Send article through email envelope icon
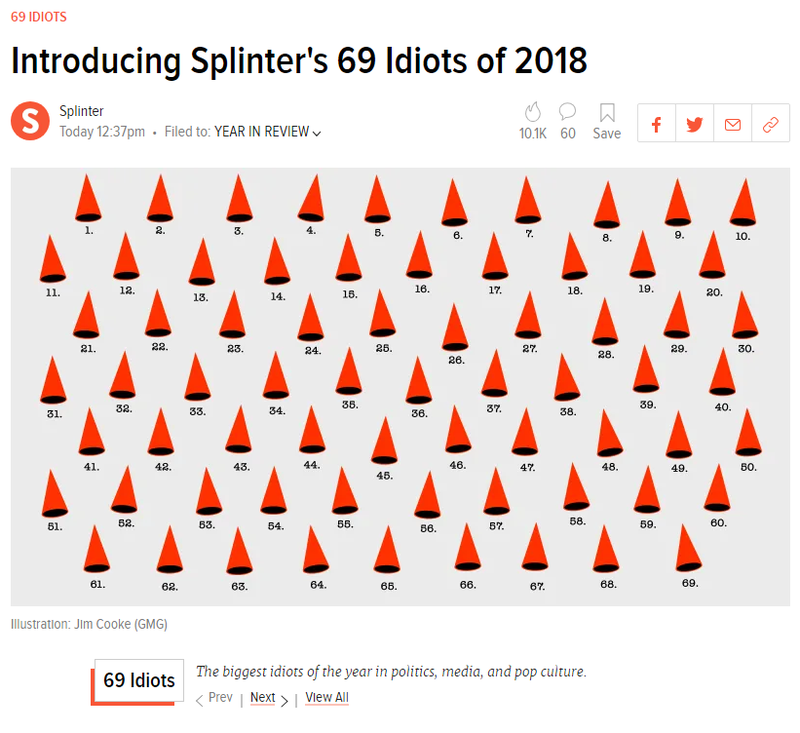 coord(733,124)
